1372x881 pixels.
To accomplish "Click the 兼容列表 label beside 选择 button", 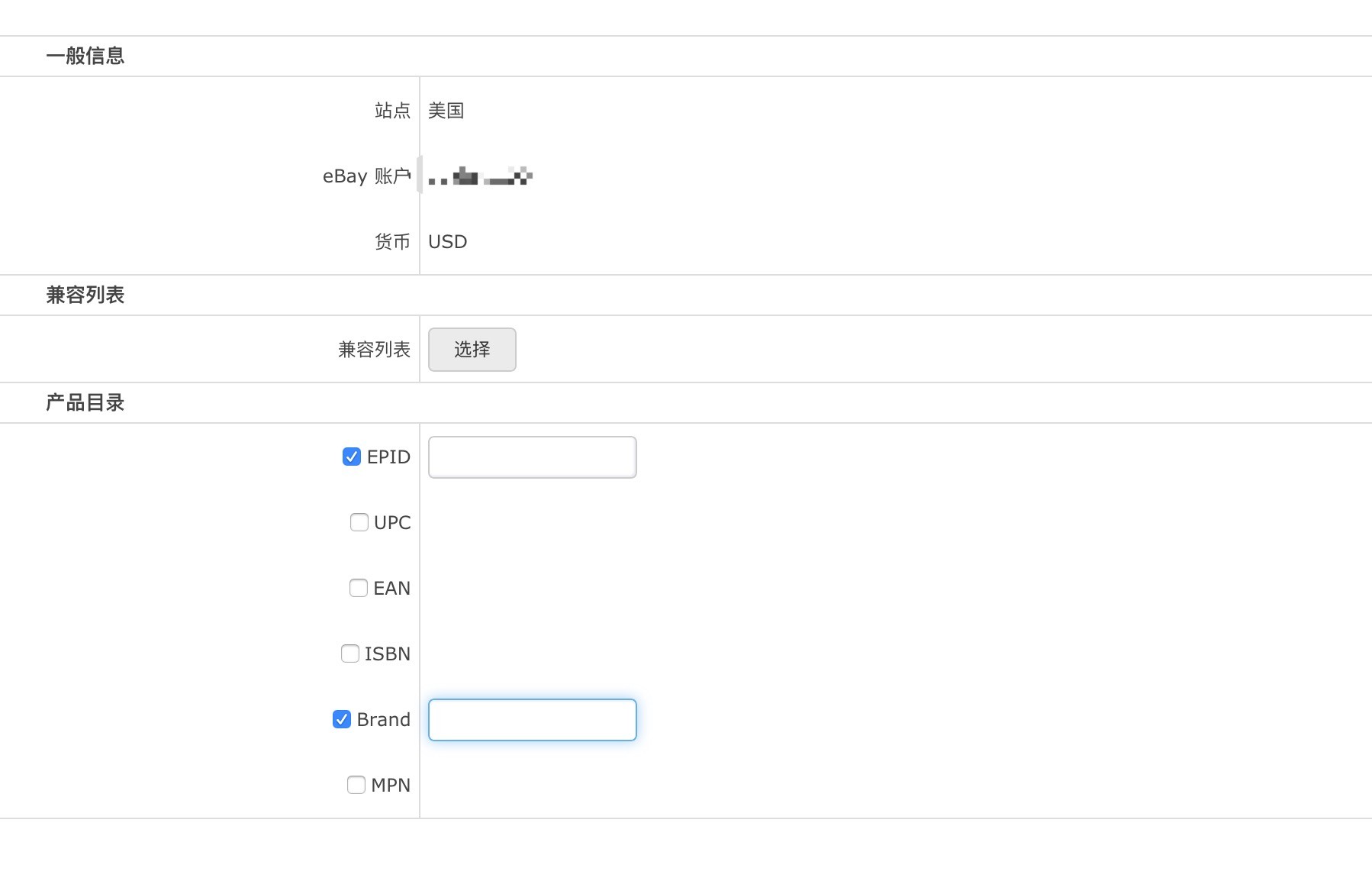I will [374, 350].
